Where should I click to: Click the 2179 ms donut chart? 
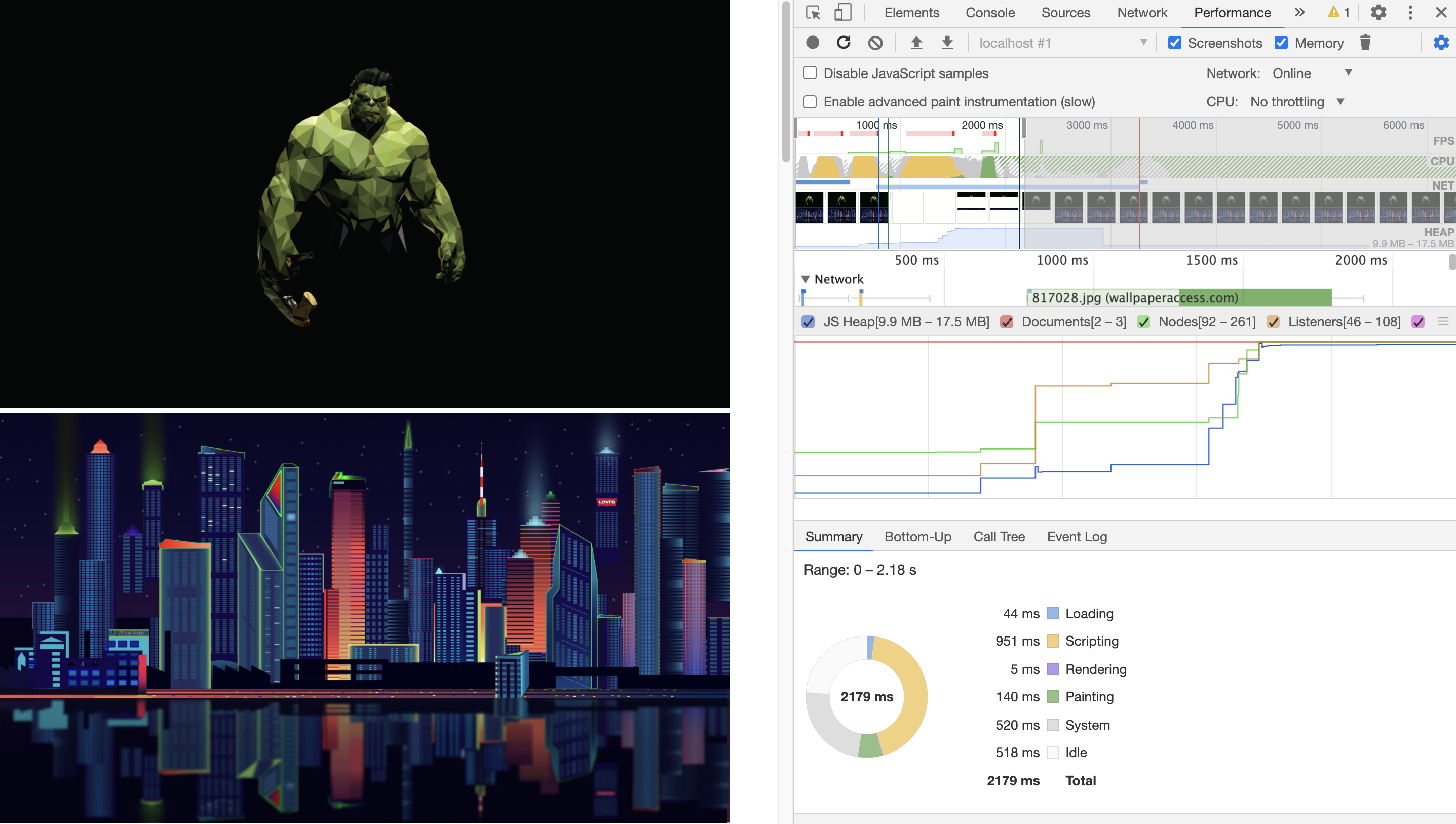(867, 697)
